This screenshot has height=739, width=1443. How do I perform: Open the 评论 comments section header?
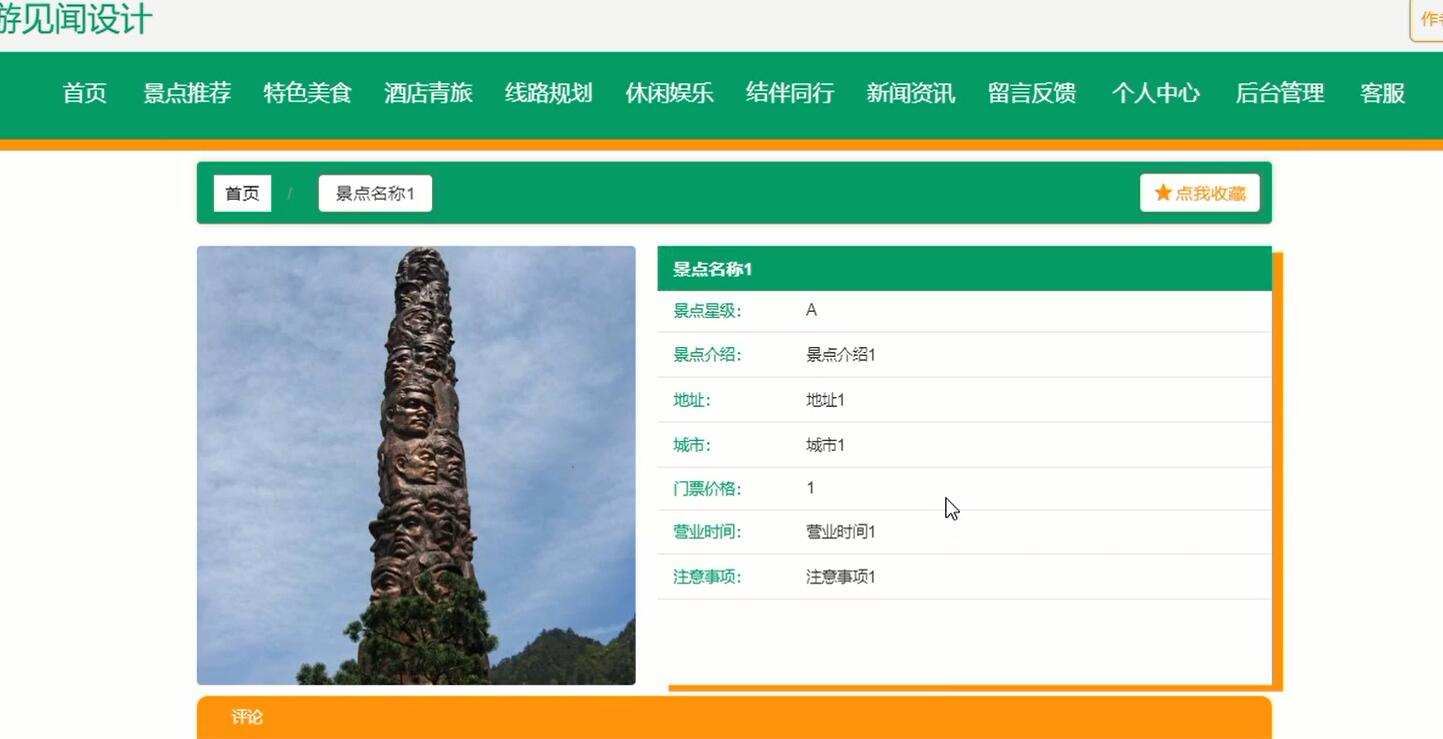coord(246,718)
